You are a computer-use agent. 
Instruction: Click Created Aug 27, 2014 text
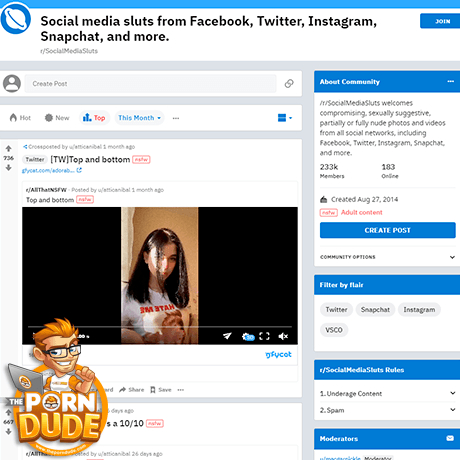click(x=364, y=199)
